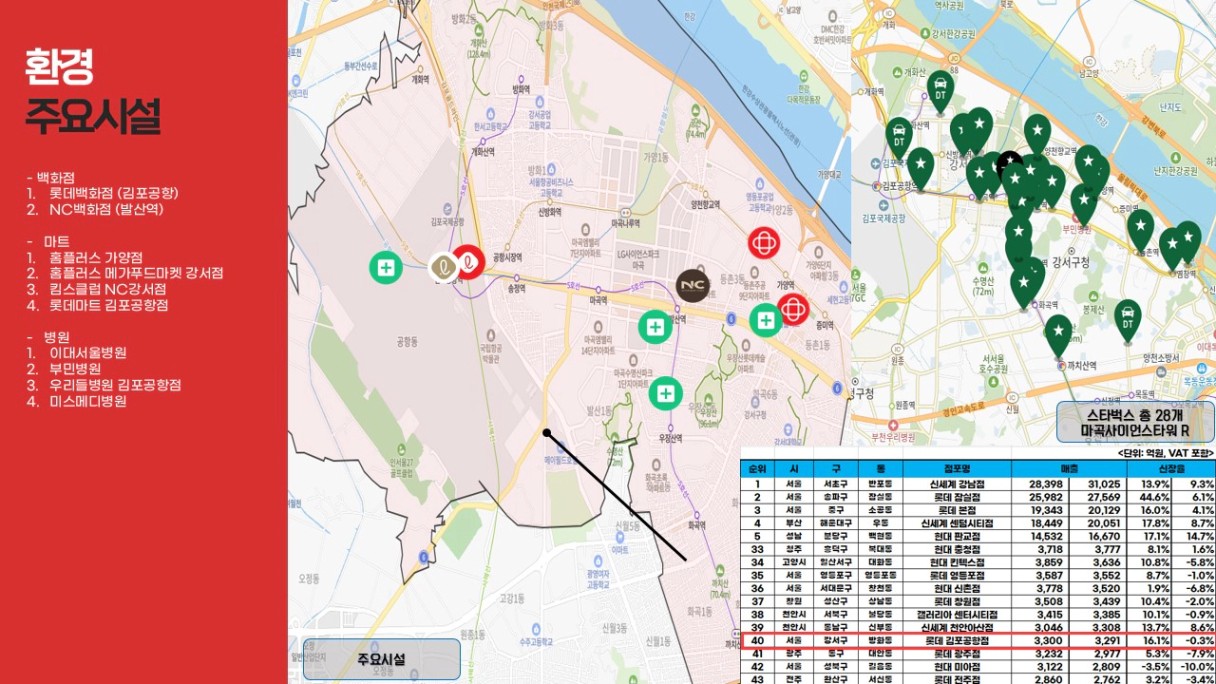This screenshot has height=684, width=1216.
Task: Click the red Homeplus marker near 양천향교역
Action: [x=764, y=243]
